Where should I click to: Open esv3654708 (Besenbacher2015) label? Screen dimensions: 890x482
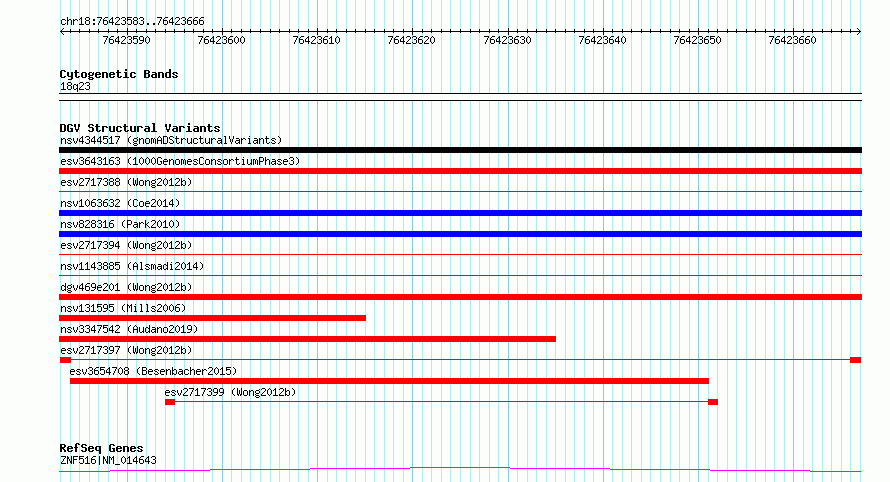point(153,371)
